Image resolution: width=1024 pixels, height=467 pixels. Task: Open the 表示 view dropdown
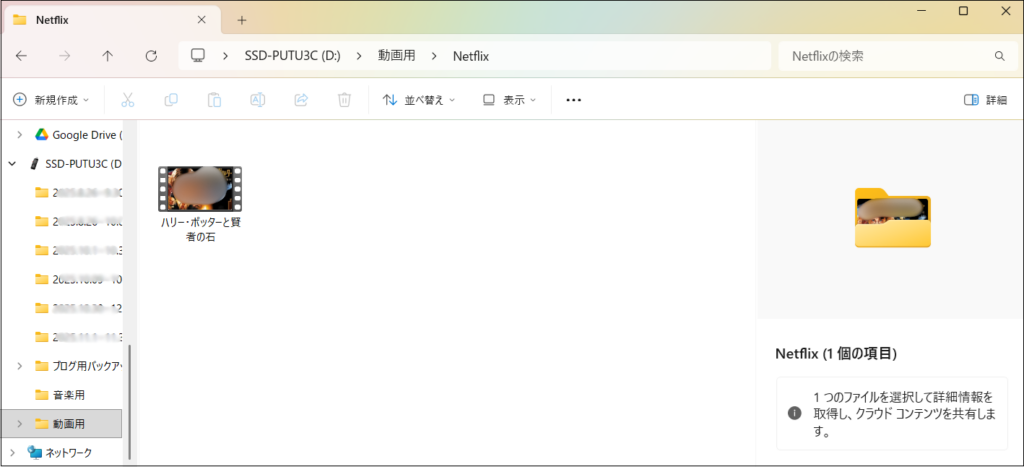509,100
